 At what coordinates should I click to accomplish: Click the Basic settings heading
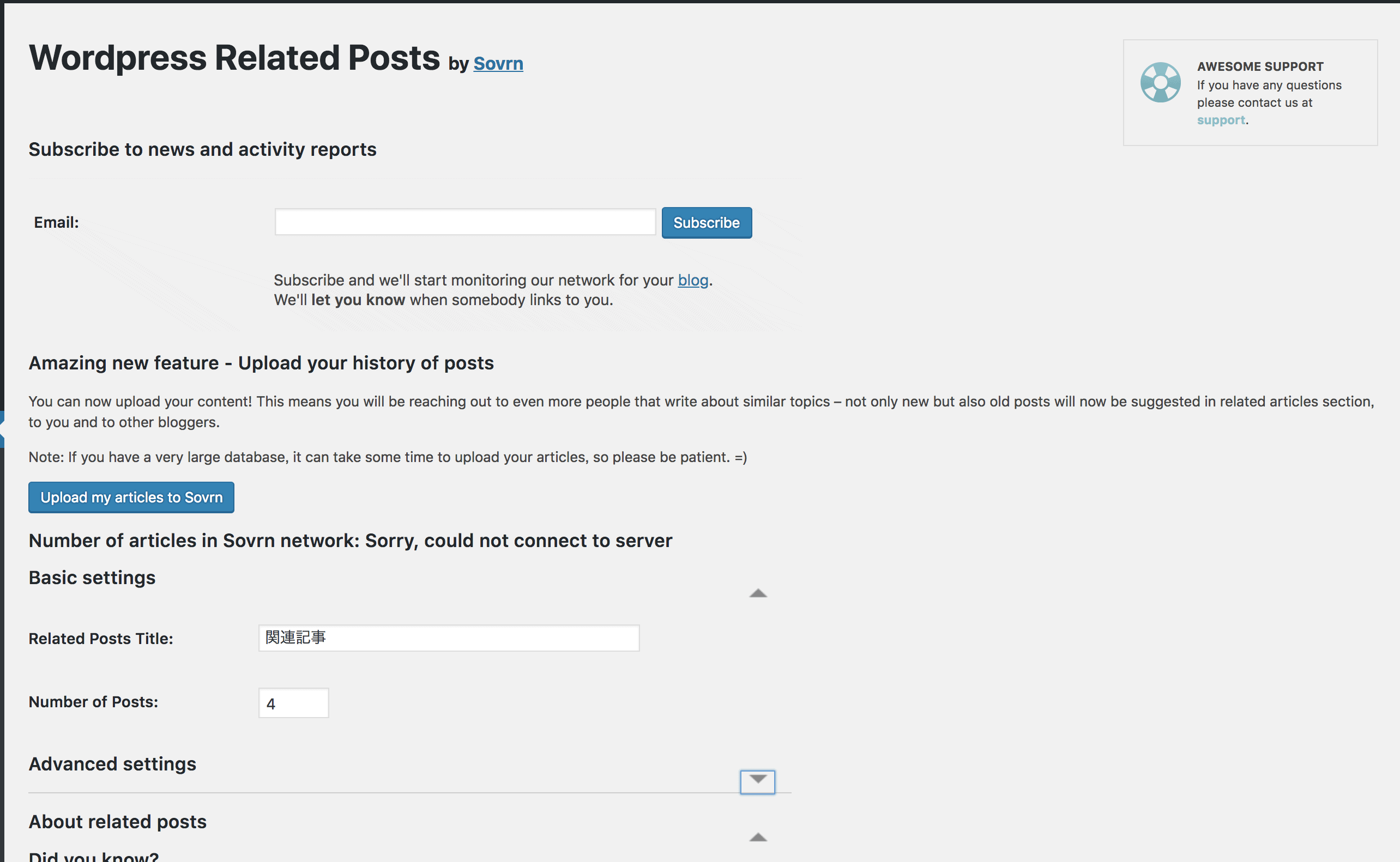[x=92, y=578]
